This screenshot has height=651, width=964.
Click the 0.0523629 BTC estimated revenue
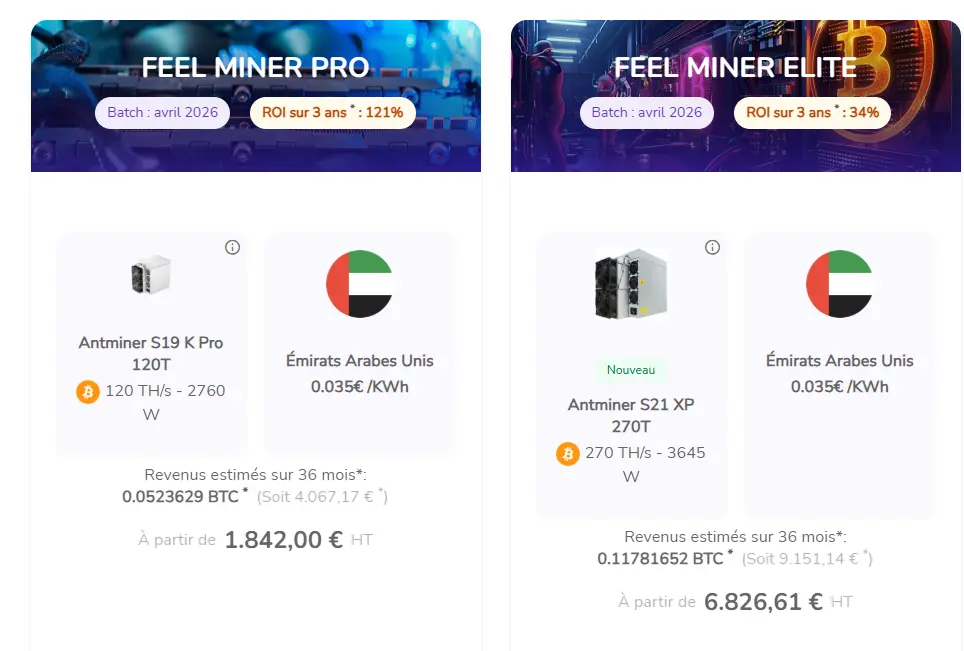(181, 496)
